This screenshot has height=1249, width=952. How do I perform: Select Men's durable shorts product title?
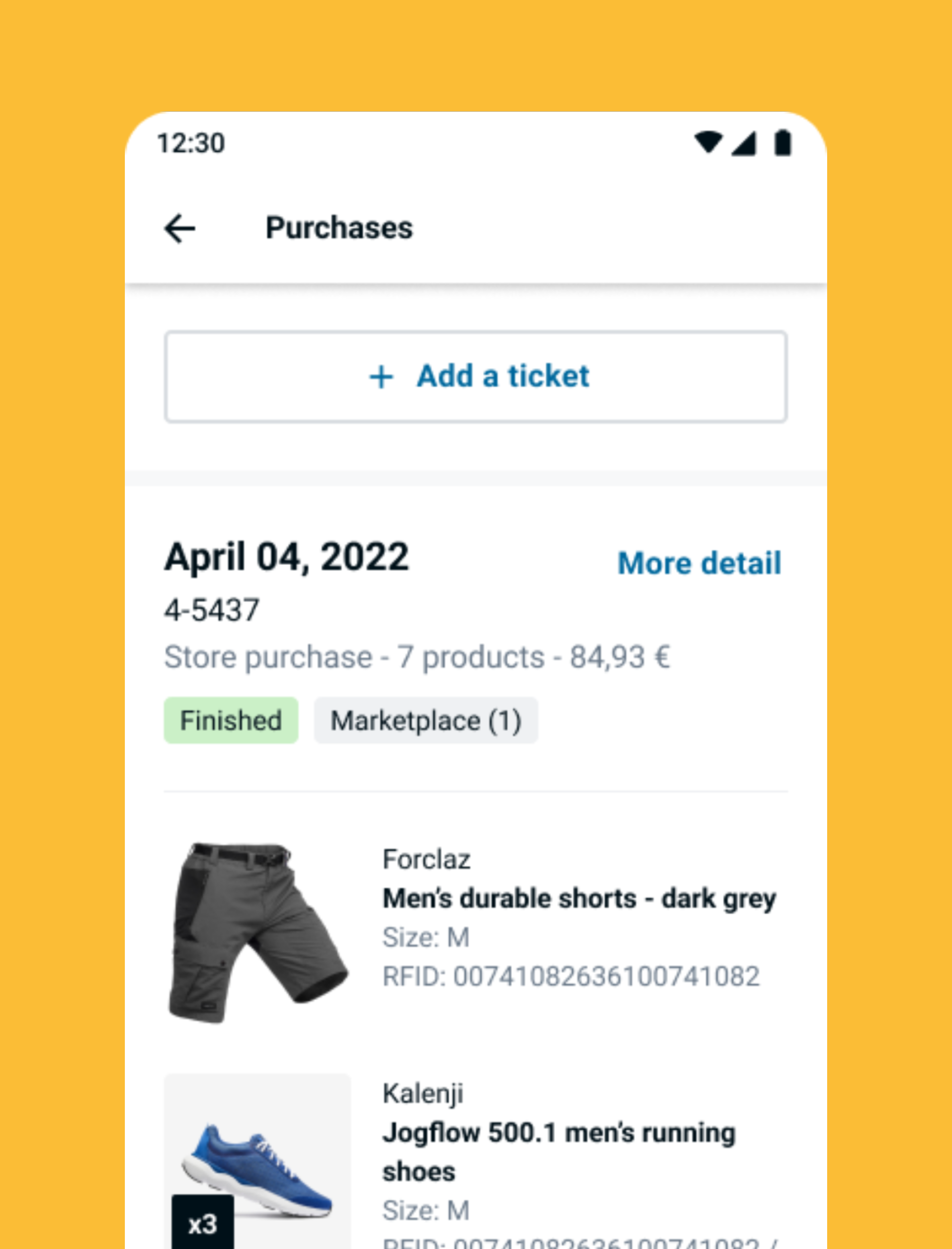(579, 899)
